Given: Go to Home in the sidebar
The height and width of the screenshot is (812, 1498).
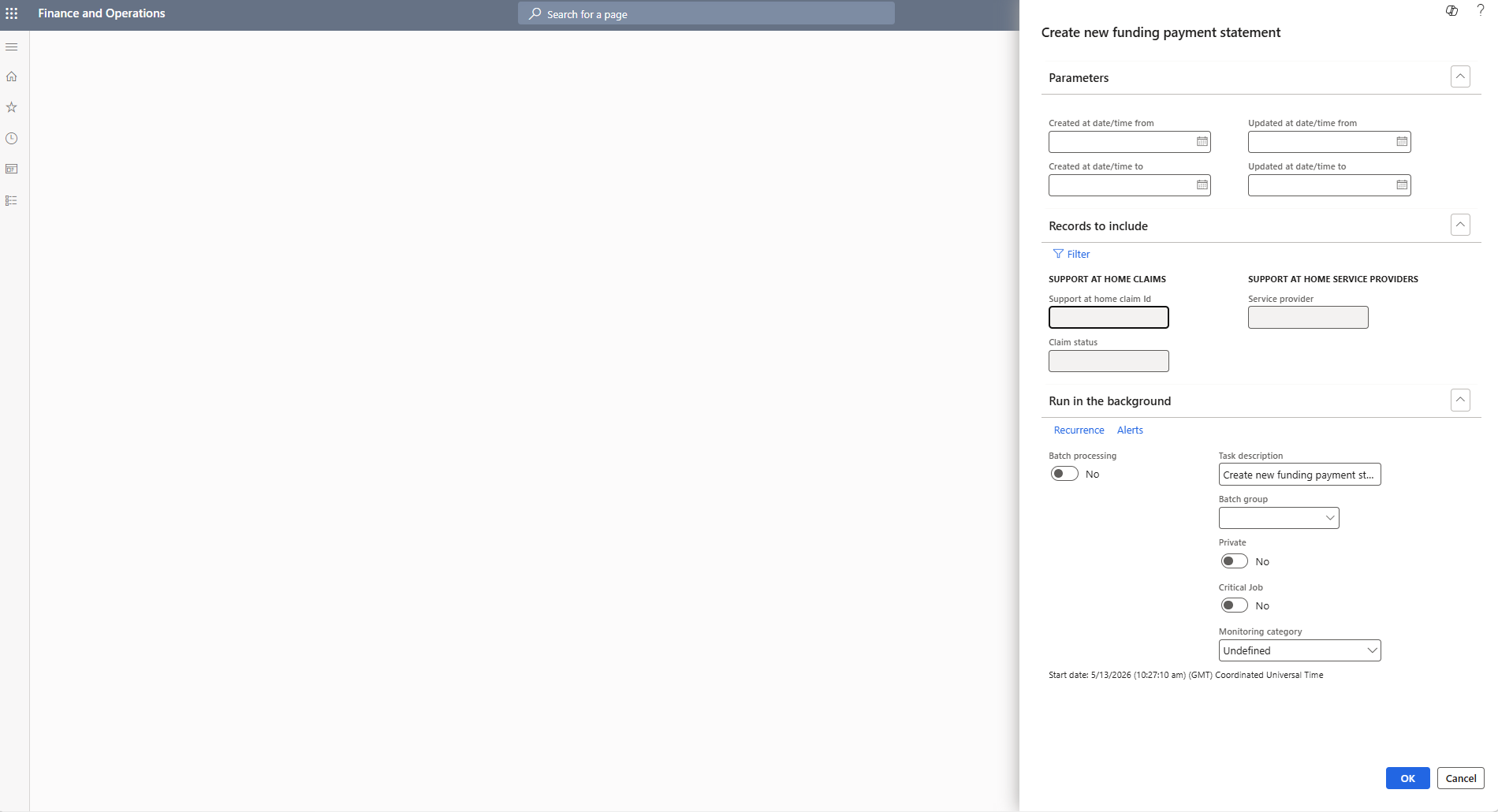Looking at the screenshot, I should coord(11,76).
